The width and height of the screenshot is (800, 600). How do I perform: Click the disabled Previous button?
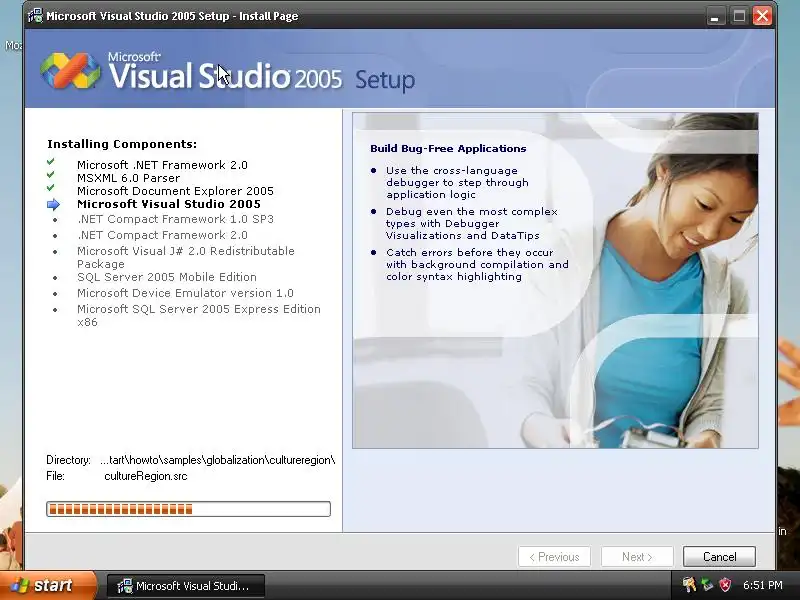click(x=554, y=557)
